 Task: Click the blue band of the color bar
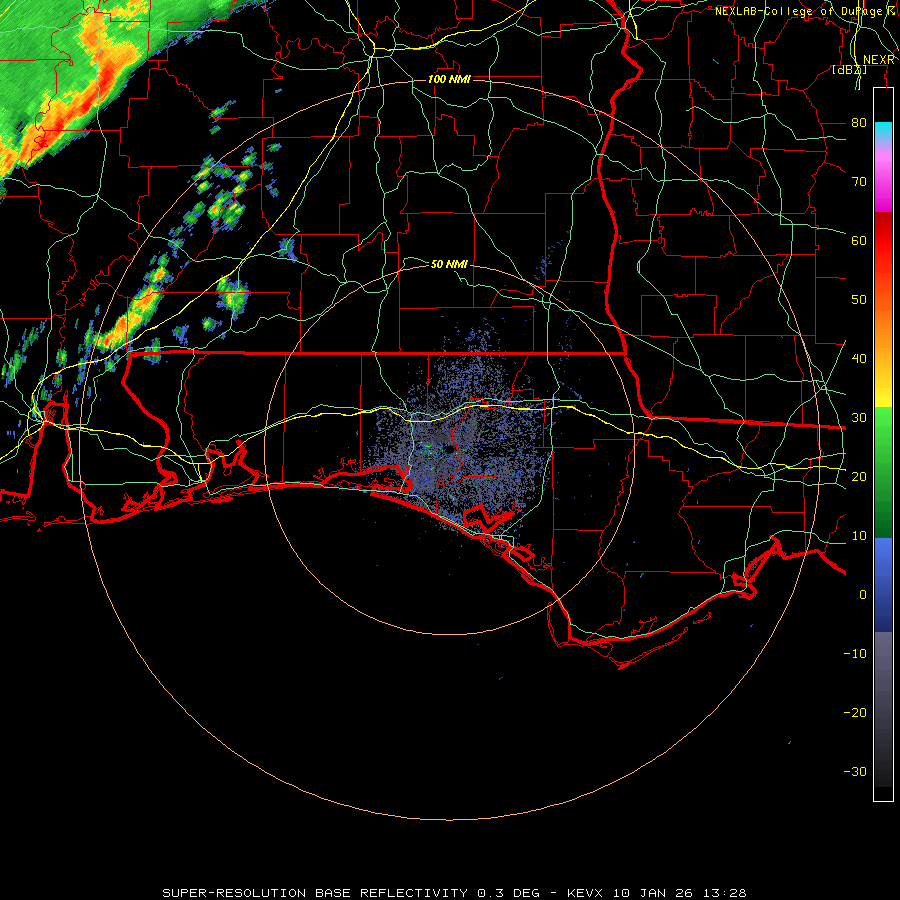[883, 584]
